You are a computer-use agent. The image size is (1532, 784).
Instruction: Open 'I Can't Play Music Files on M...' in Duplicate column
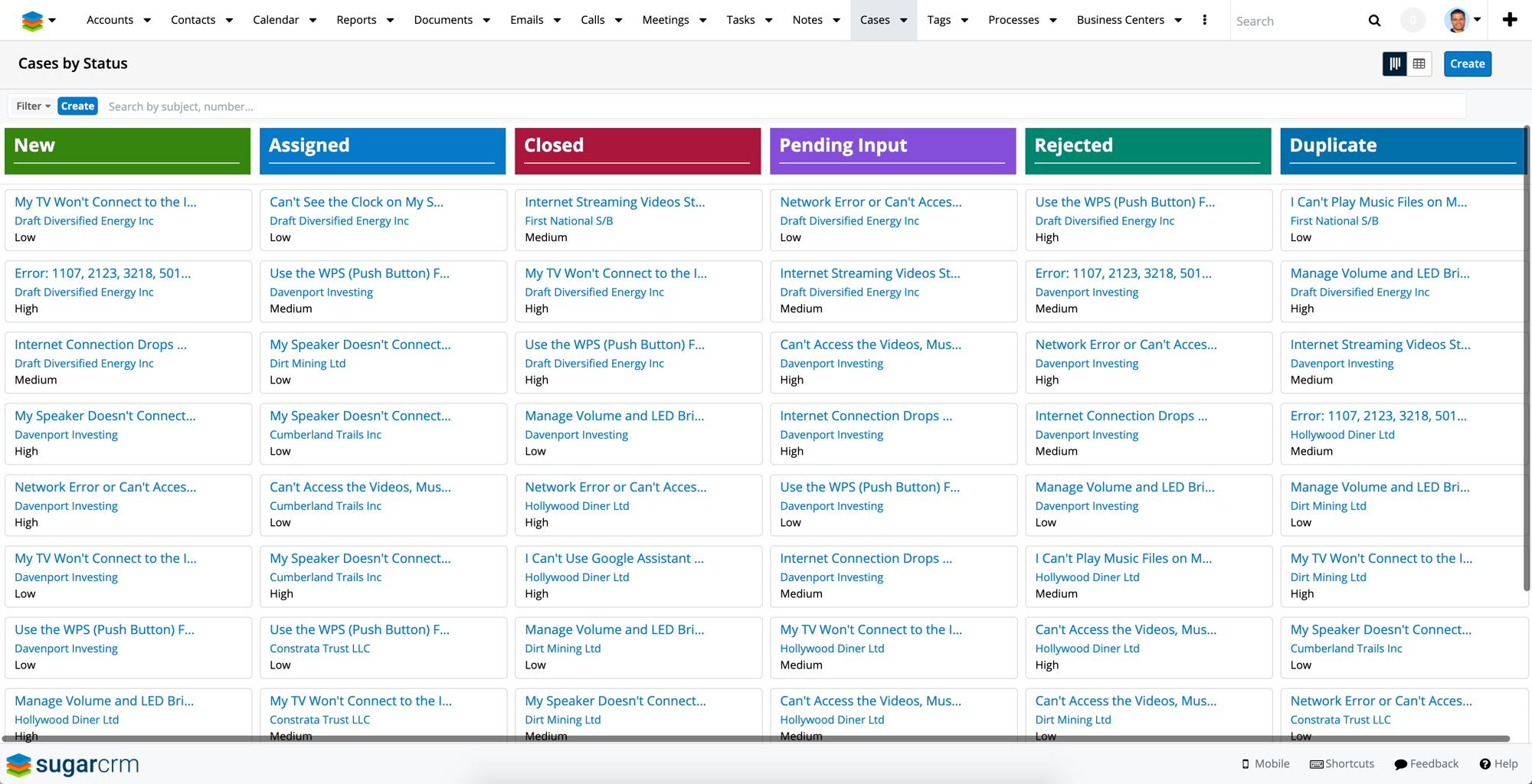[x=1378, y=202]
